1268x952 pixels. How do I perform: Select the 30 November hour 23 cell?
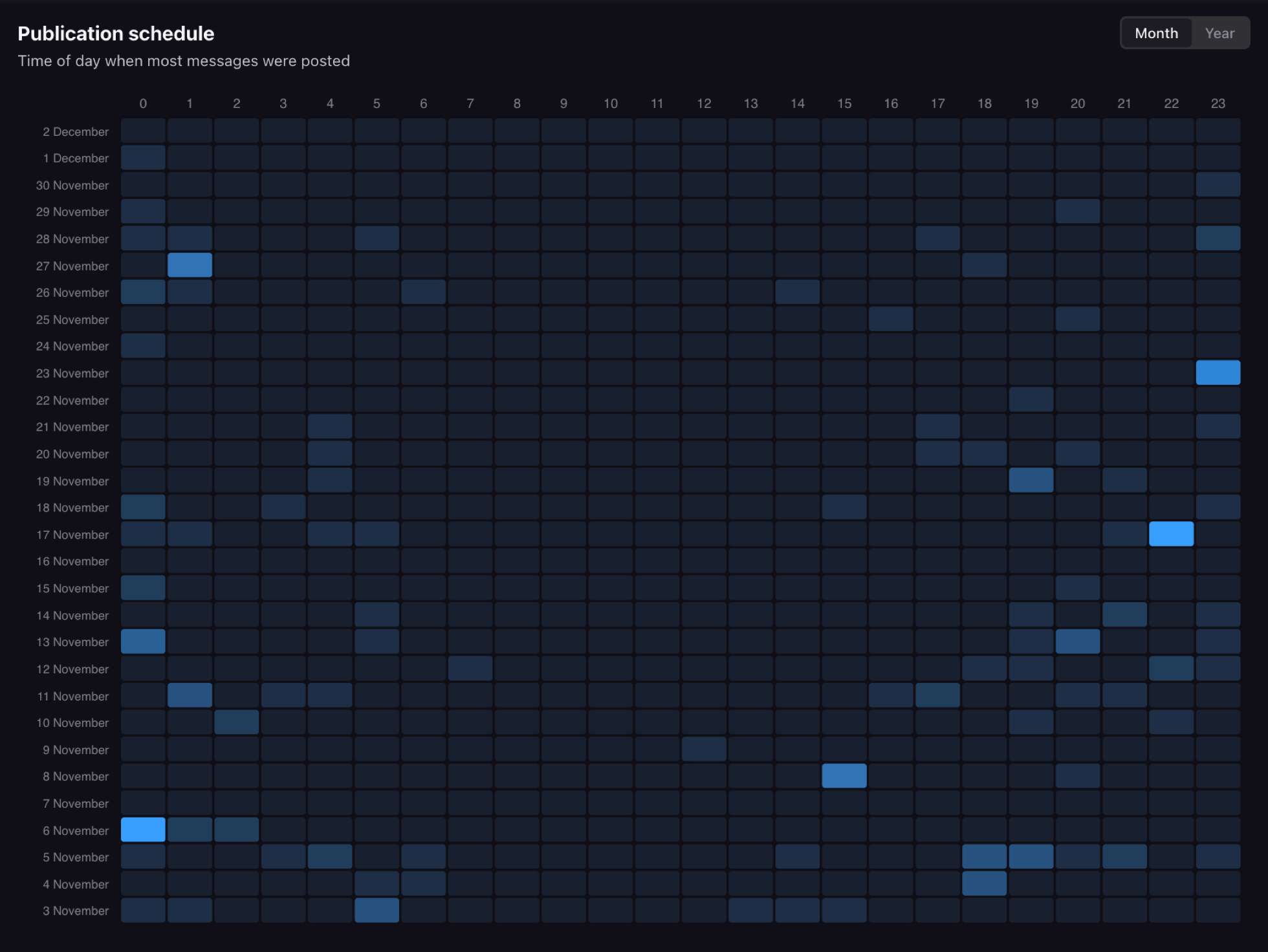1218,184
